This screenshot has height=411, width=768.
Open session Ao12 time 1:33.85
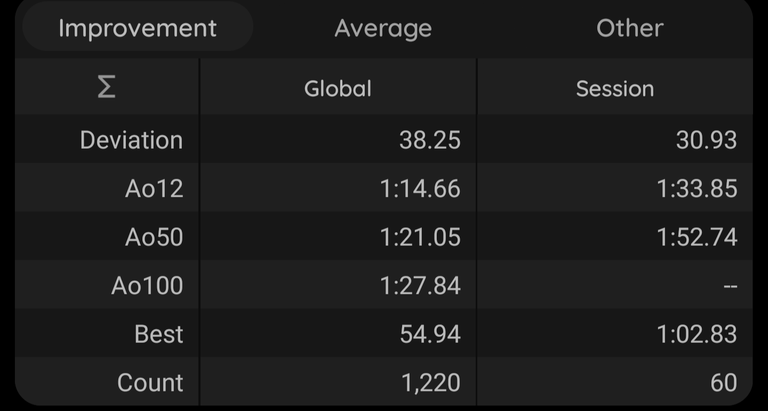(x=697, y=189)
